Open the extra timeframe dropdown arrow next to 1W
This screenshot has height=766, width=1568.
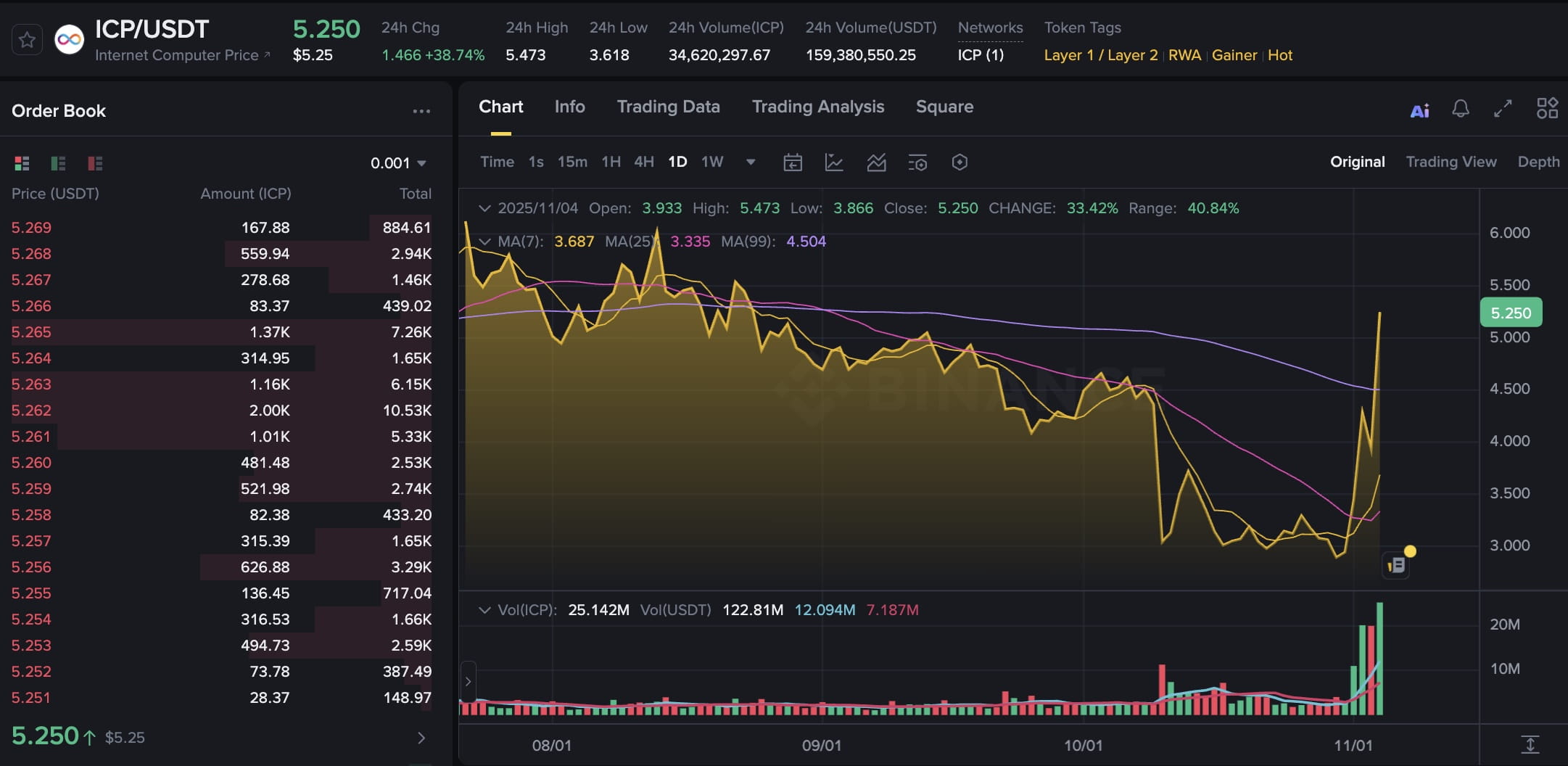[750, 162]
